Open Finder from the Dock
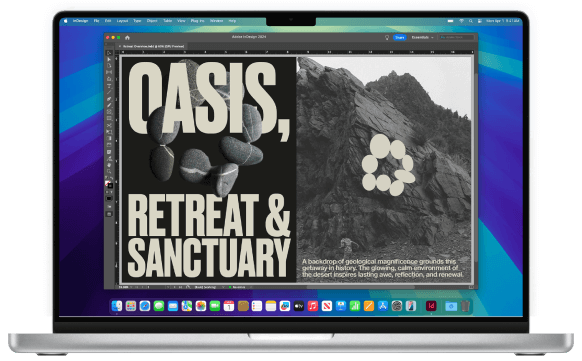 (117, 306)
